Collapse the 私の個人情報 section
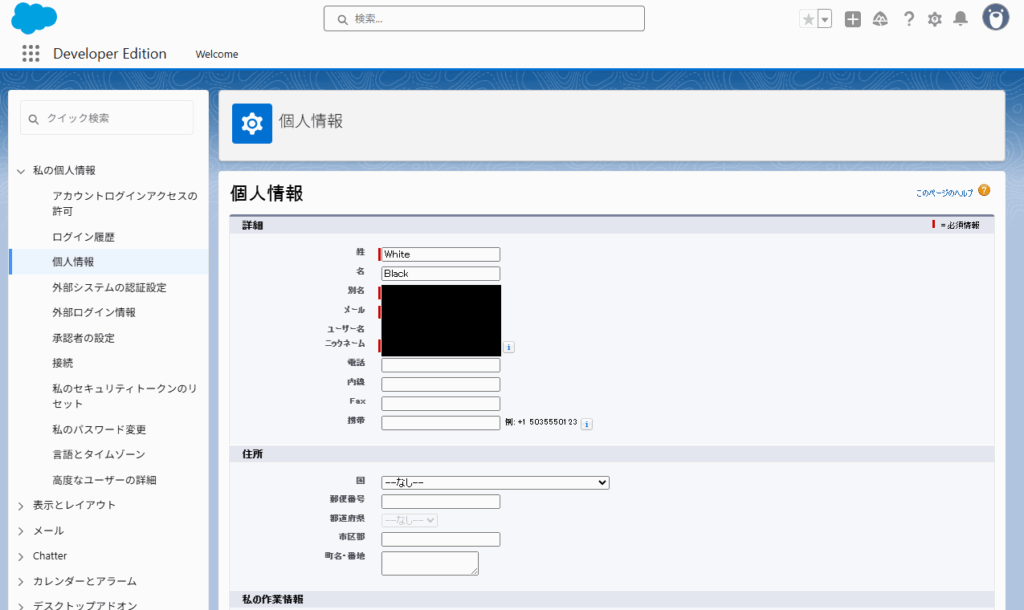1024x610 pixels. [21, 171]
